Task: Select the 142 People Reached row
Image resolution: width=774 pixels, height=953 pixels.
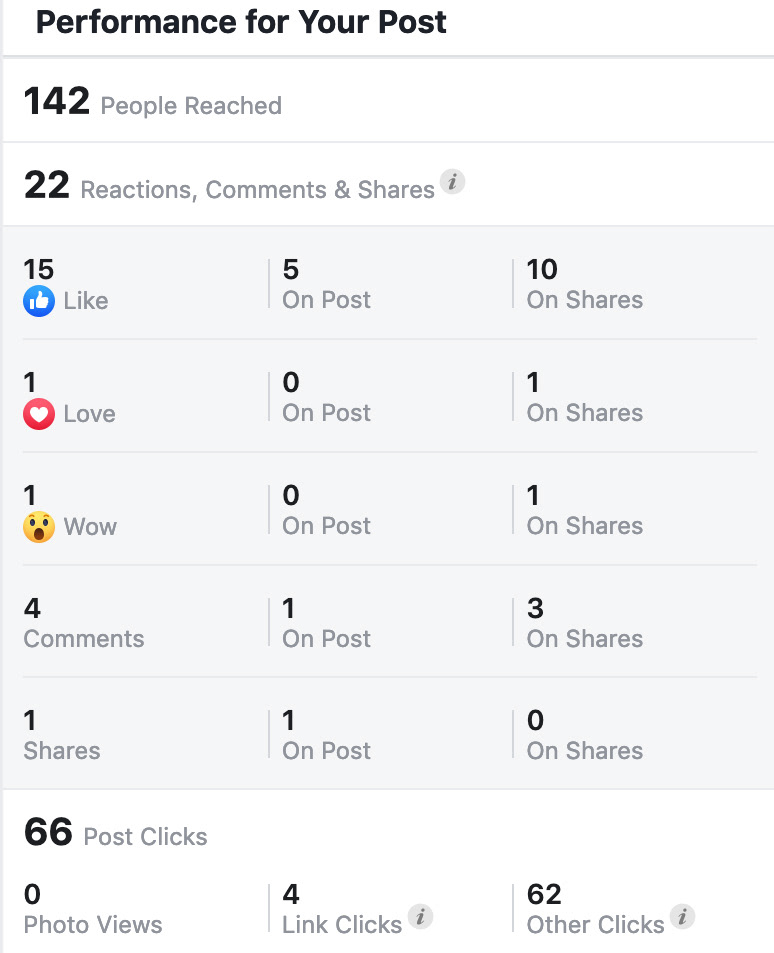Action: point(388,100)
